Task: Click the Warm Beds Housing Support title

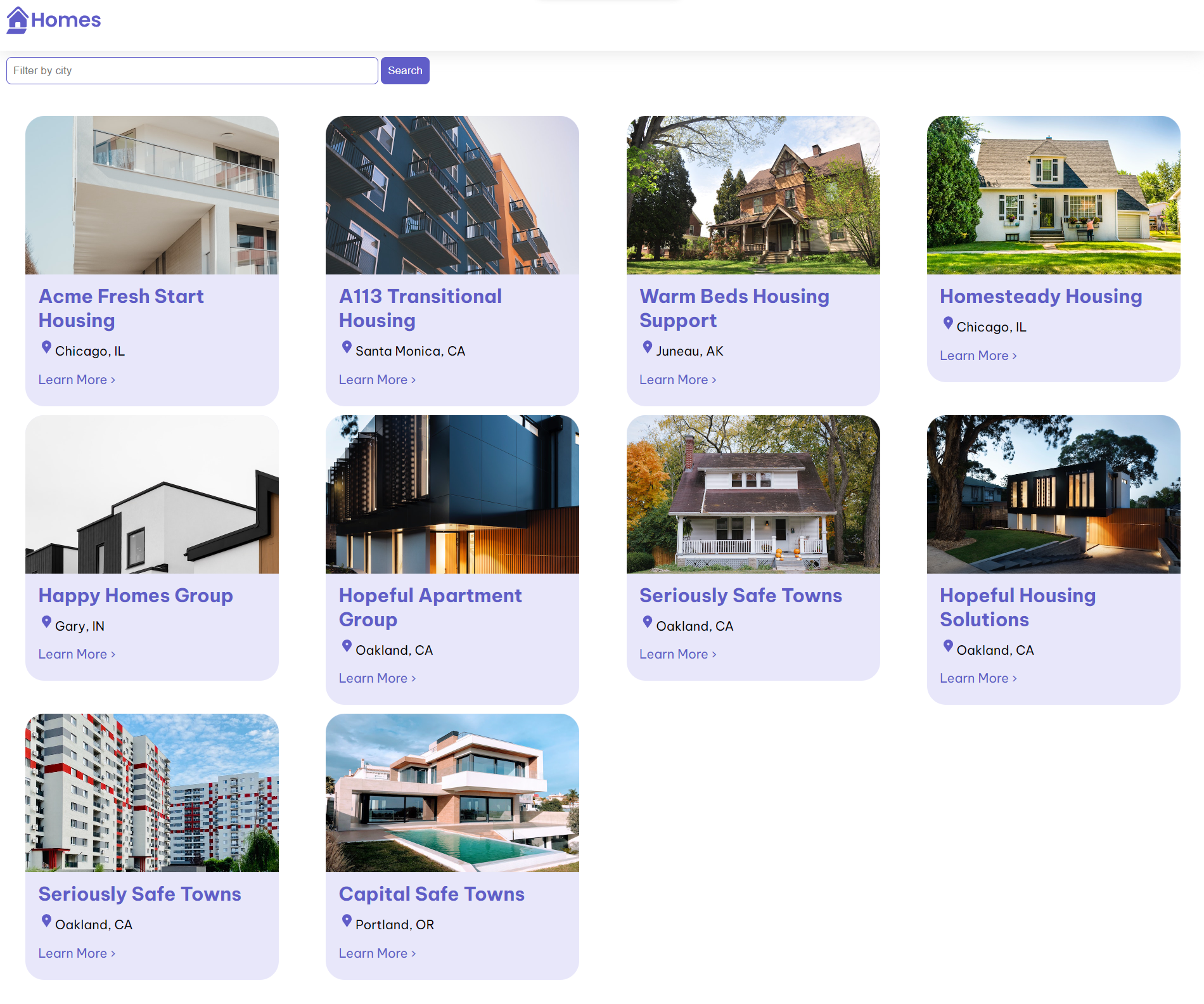Action: pos(734,308)
